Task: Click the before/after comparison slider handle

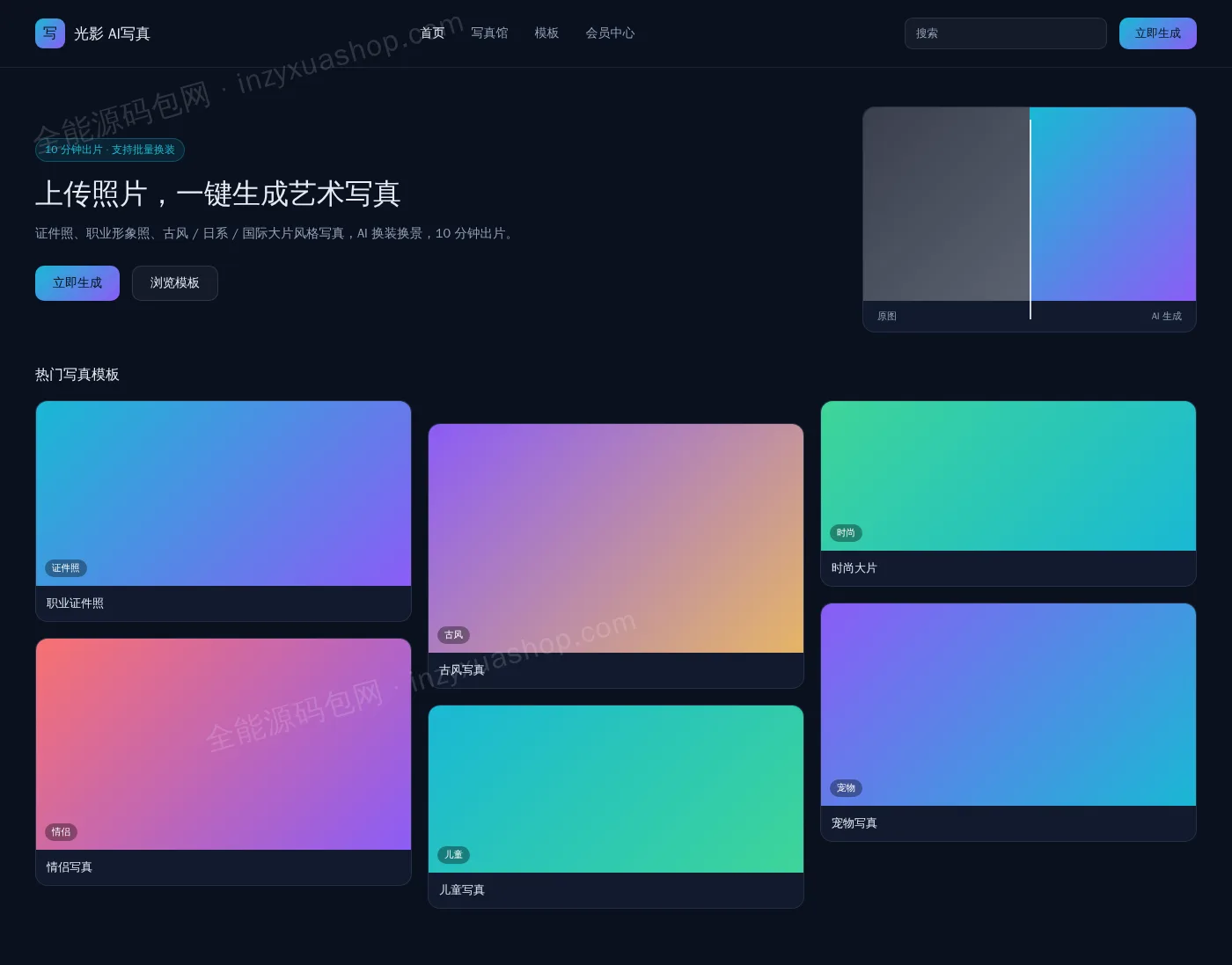Action: 1030,219
